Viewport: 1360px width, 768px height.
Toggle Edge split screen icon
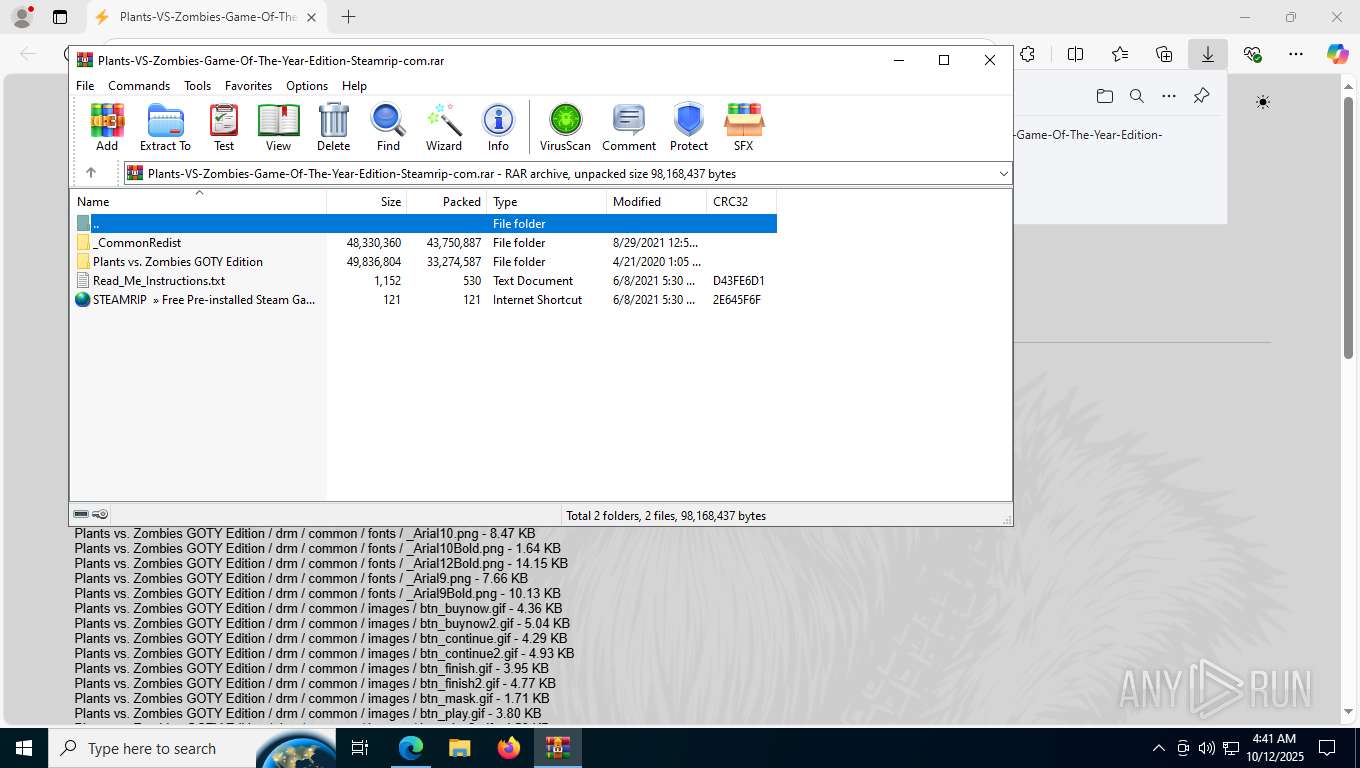(x=1076, y=54)
